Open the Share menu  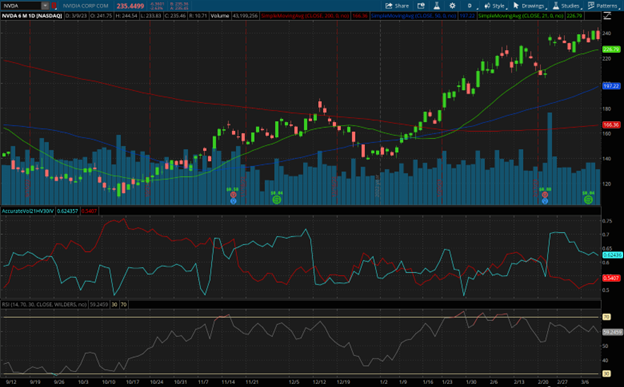(397, 6)
